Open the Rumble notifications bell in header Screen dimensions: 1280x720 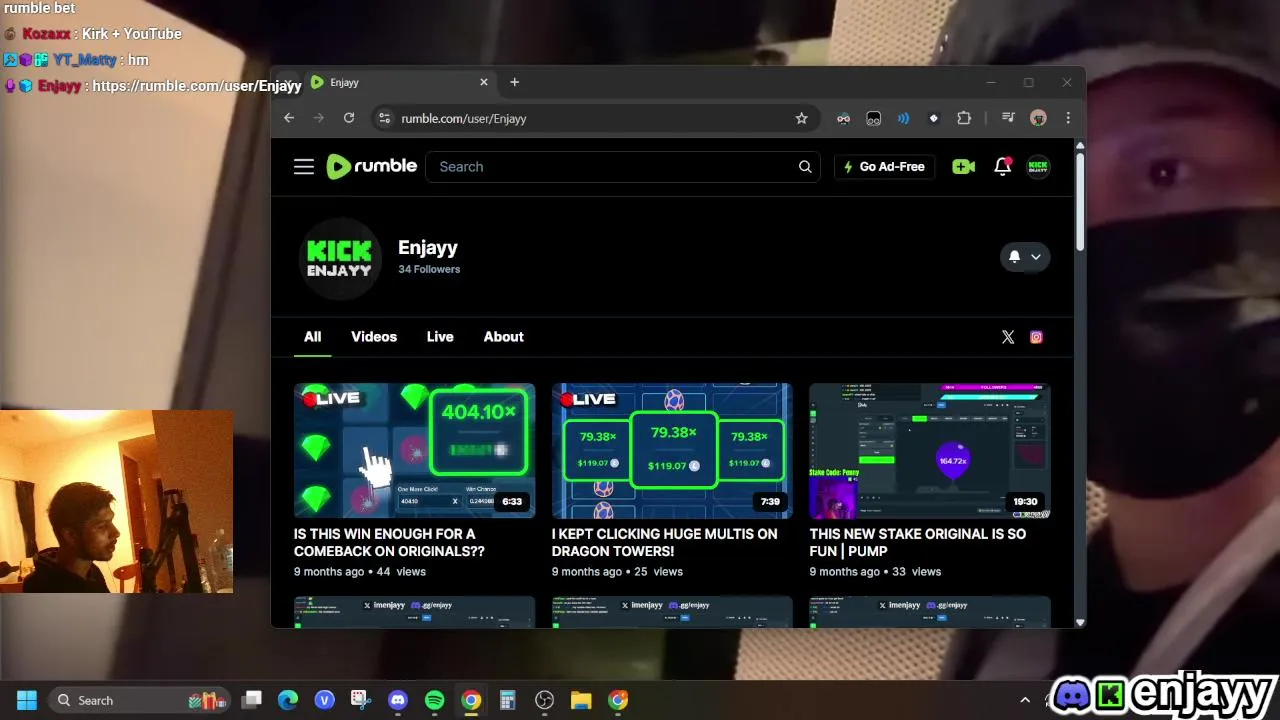[x=1002, y=167]
